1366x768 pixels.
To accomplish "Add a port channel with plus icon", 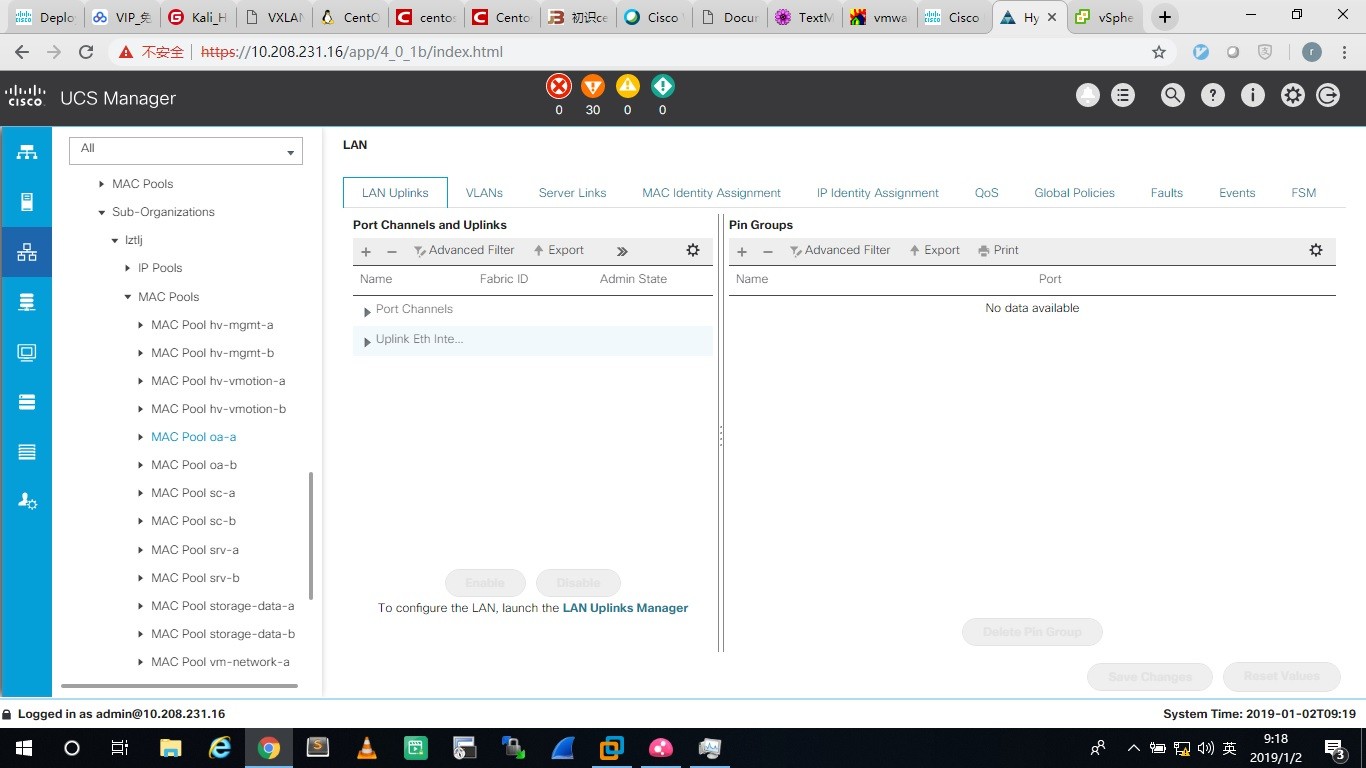I will pyautogui.click(x=366, y=251).
